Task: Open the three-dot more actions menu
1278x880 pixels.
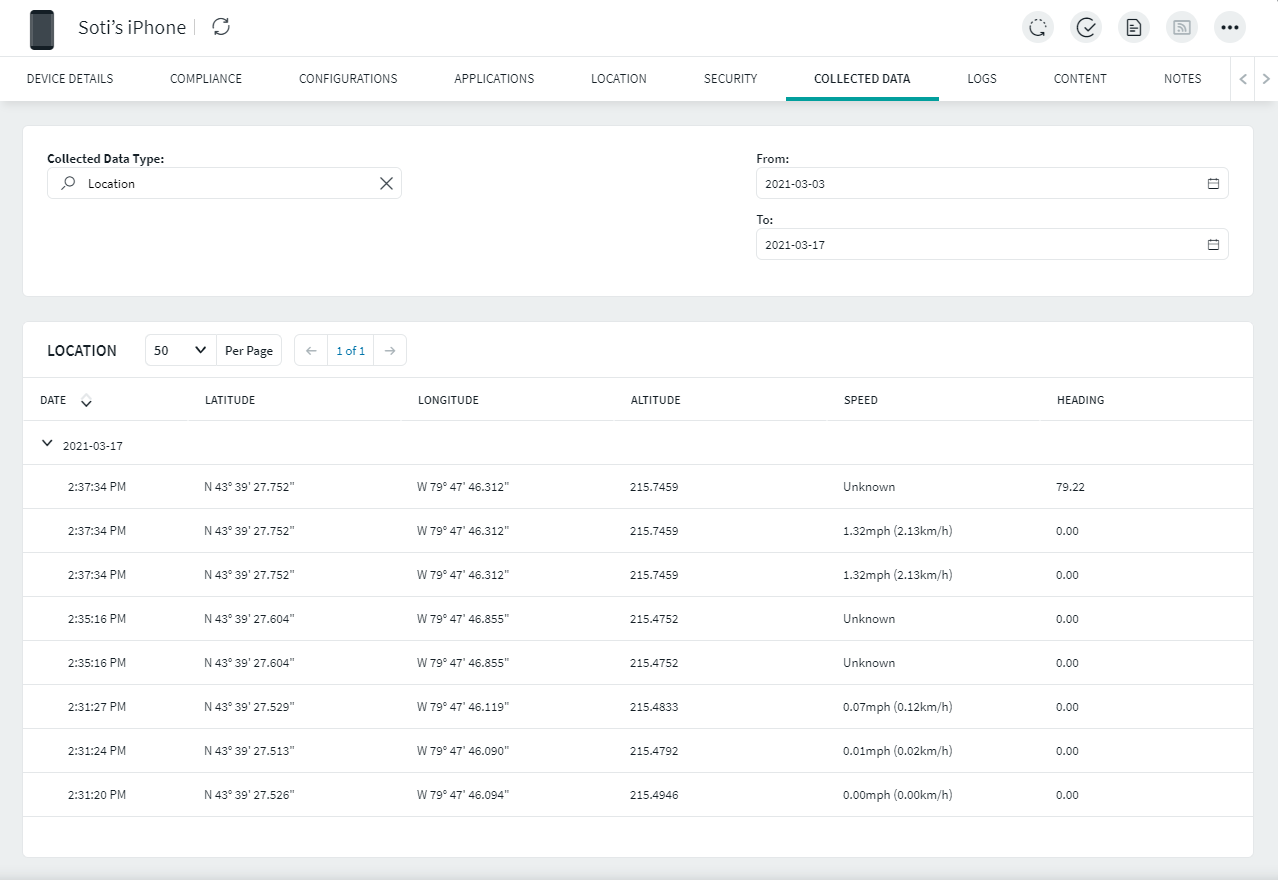Action: (1229, 28)
